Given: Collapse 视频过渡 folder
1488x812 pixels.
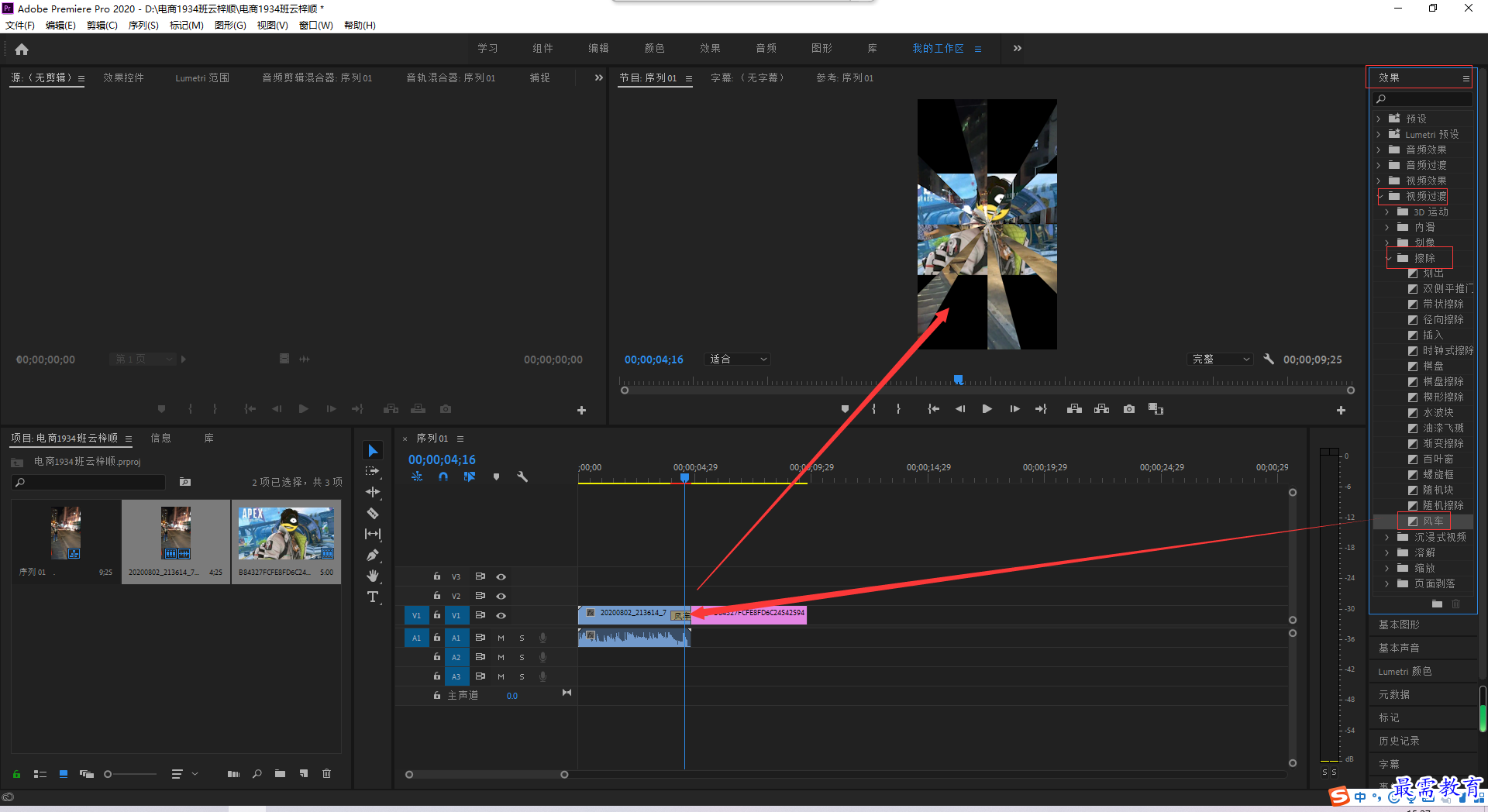Looking at the screenshot, I should pyautogui.click(x=1380, y=197).
